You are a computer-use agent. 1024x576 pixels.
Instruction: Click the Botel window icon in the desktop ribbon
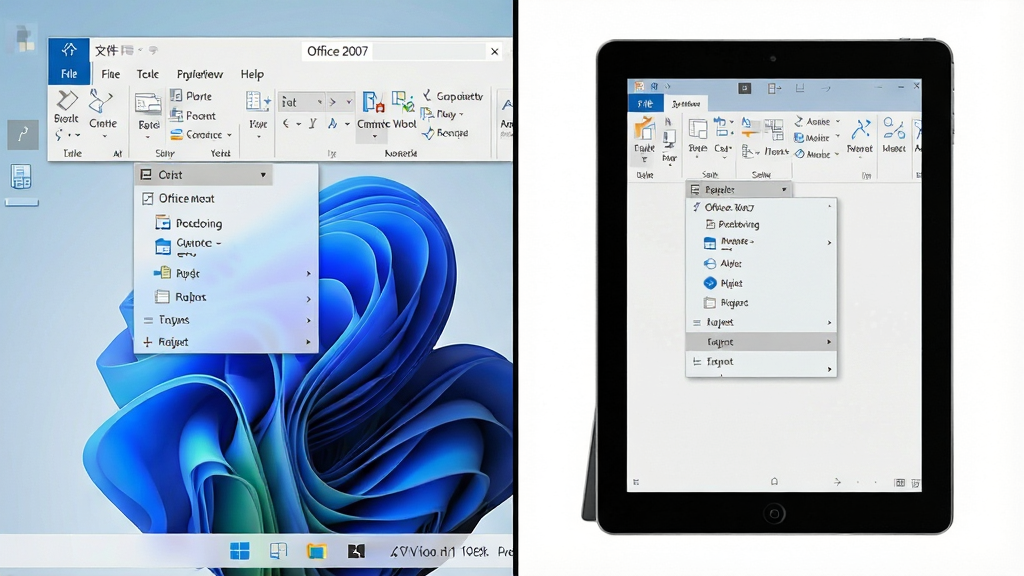148,104
